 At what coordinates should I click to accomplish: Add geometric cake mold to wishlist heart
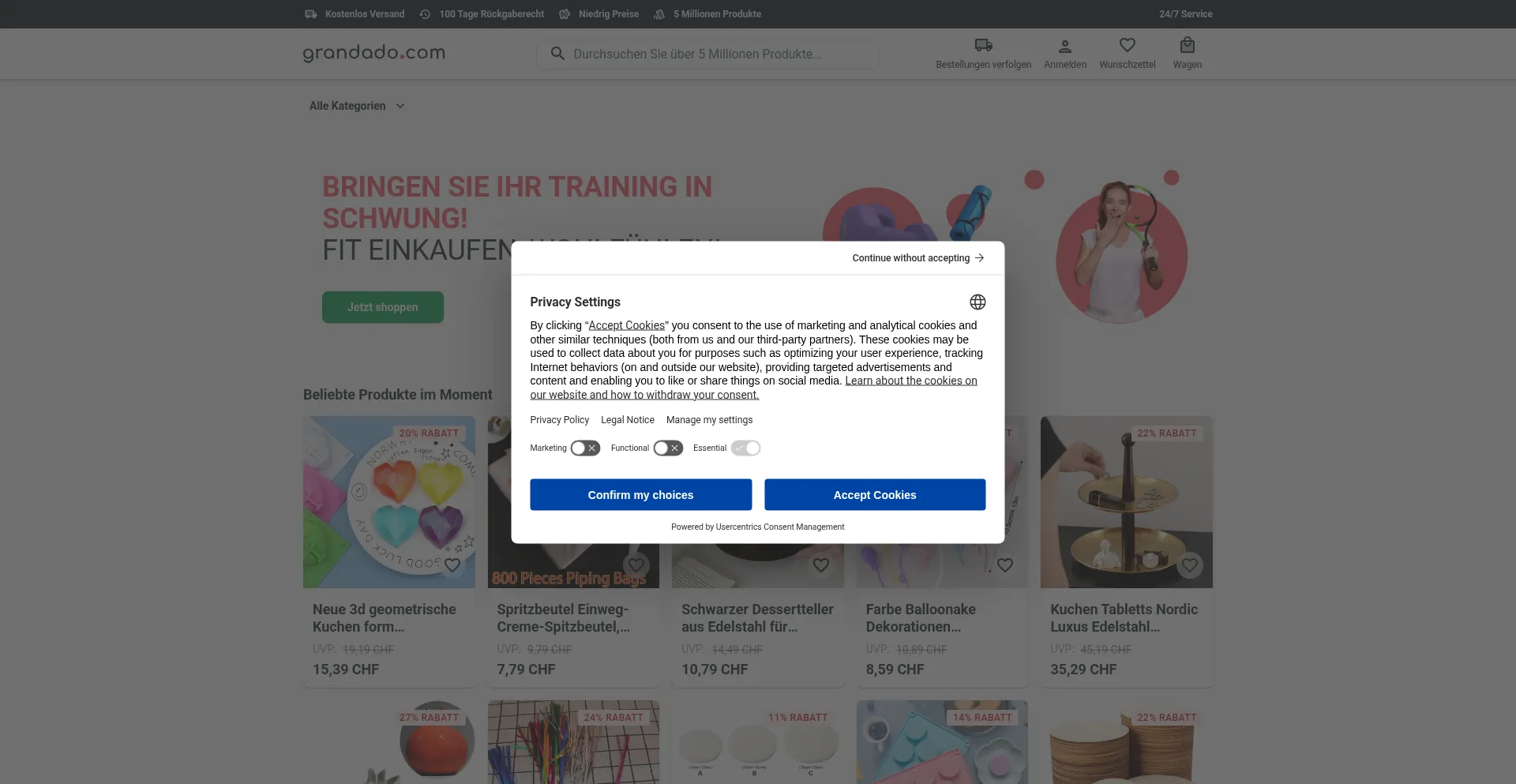(x=452, y=565)
